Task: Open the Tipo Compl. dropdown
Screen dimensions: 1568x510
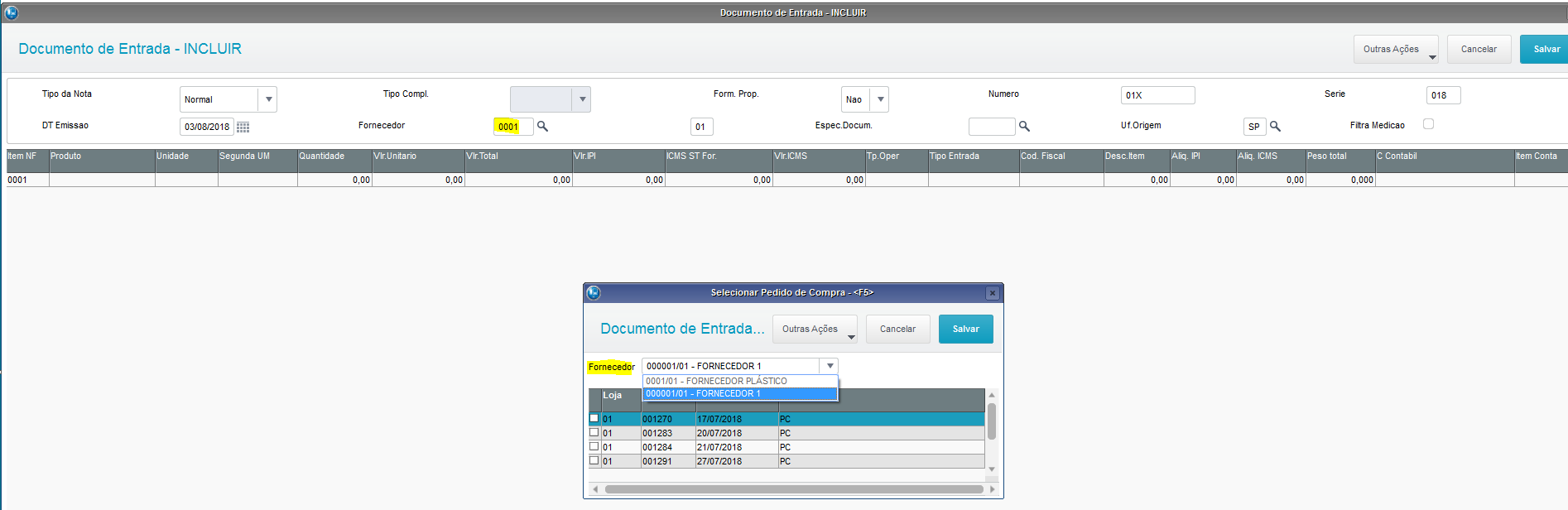Action: (x=582, y=99)
